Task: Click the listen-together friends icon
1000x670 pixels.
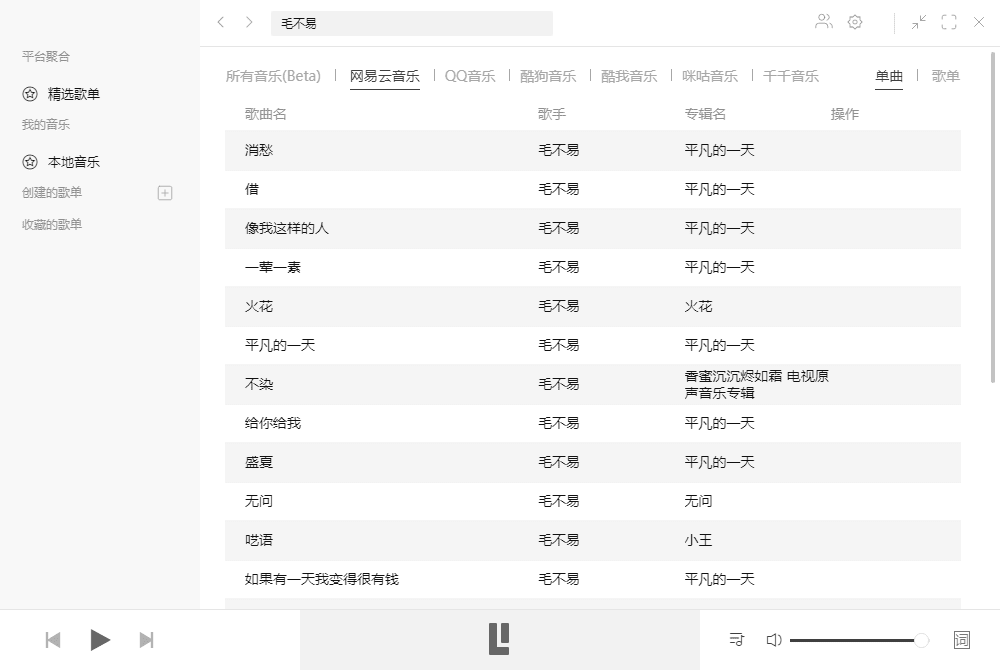Action: [x=823, y=22]
